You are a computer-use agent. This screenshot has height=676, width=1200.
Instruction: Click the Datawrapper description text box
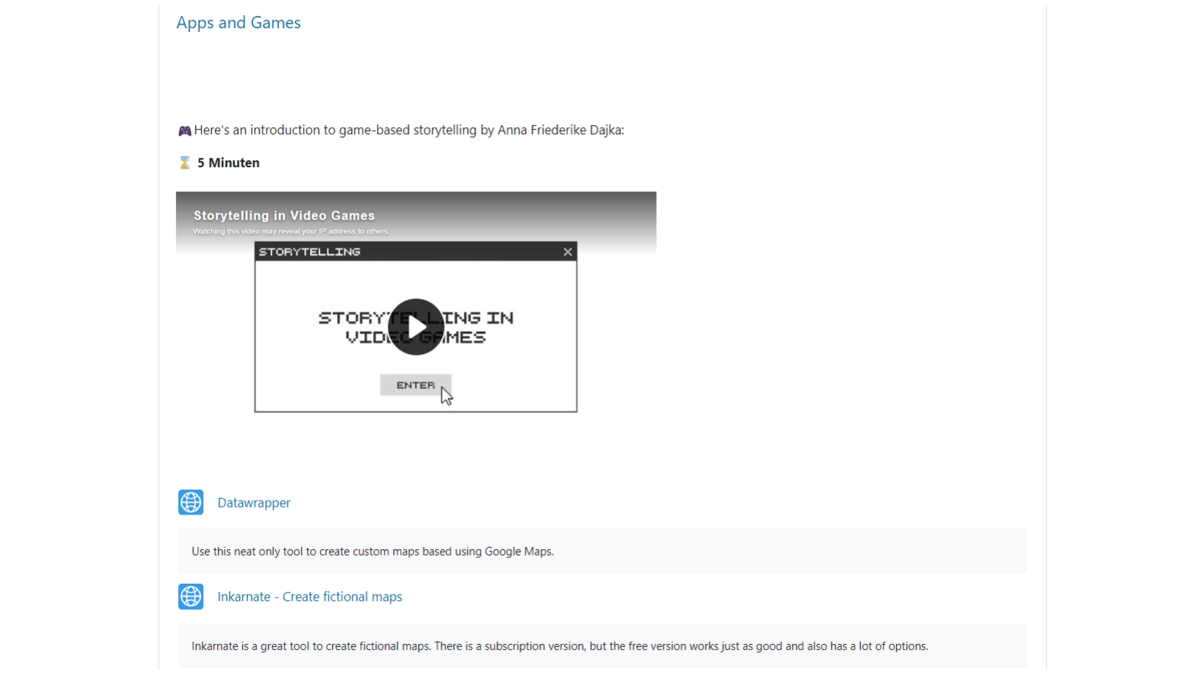[602, 551]
